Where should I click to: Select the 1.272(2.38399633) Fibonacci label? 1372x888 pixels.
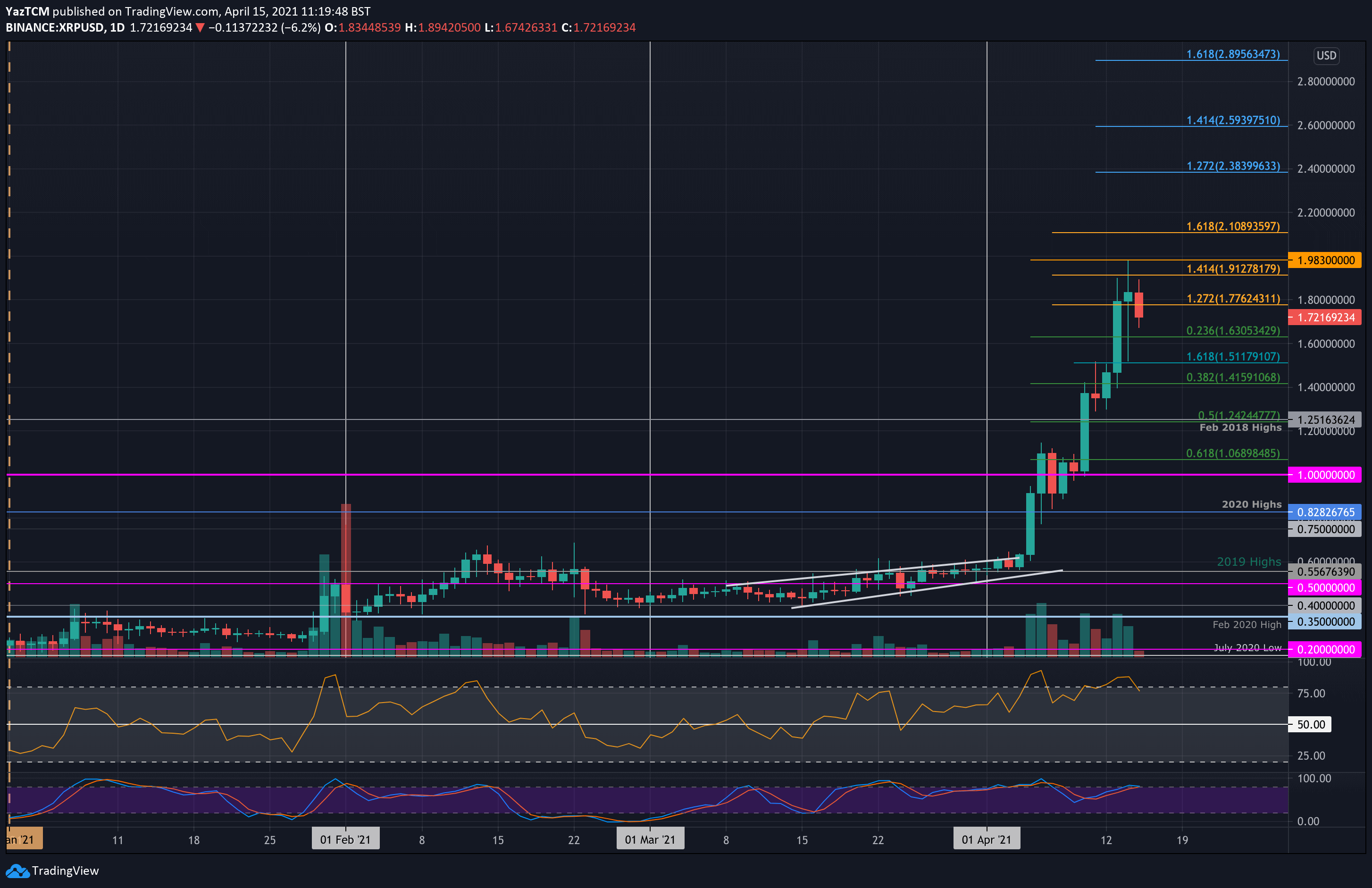pyautogui.click(x=1232, y=166)
